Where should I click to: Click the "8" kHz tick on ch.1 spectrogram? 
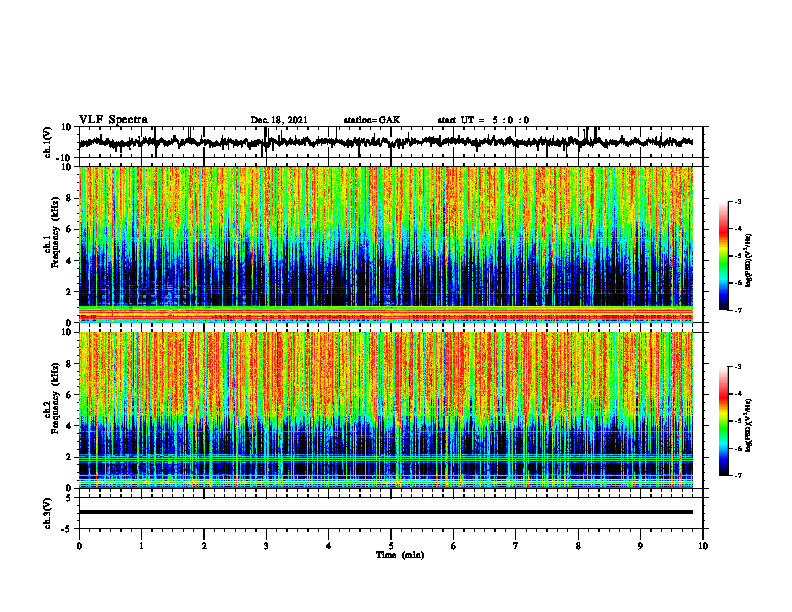(69, 198)
